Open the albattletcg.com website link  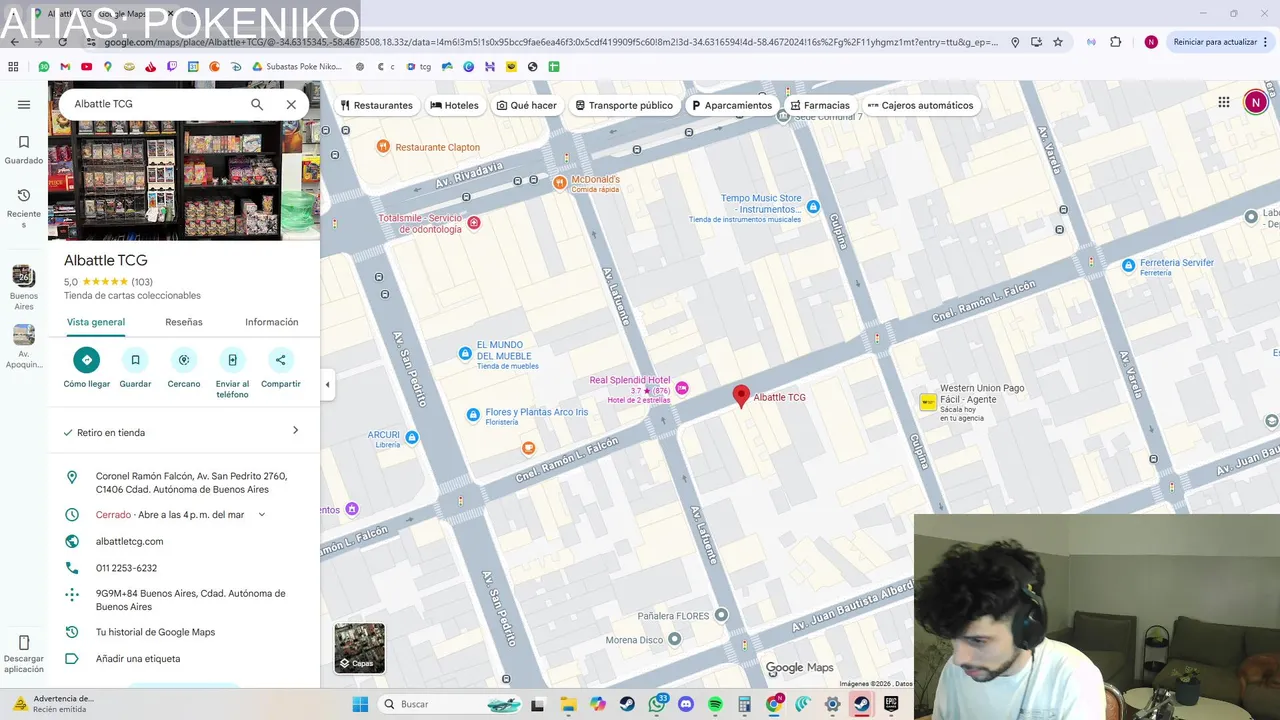129,541
